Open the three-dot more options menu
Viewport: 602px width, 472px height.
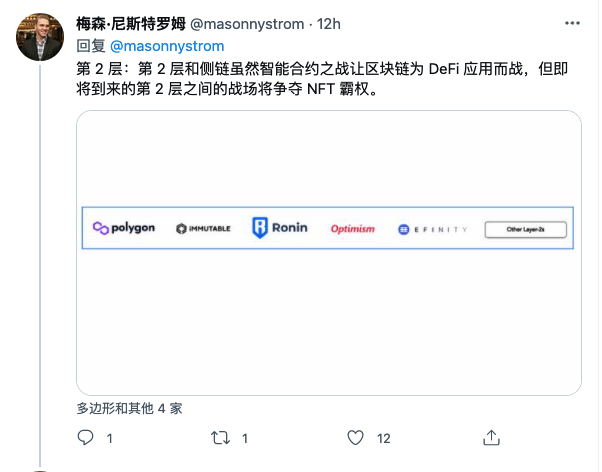(x=572, y=23)
